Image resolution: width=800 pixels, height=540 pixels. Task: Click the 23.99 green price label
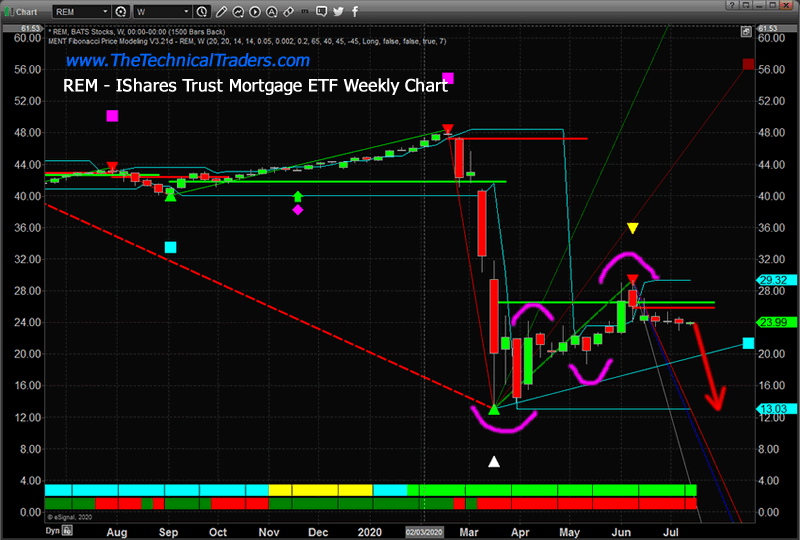776,322
